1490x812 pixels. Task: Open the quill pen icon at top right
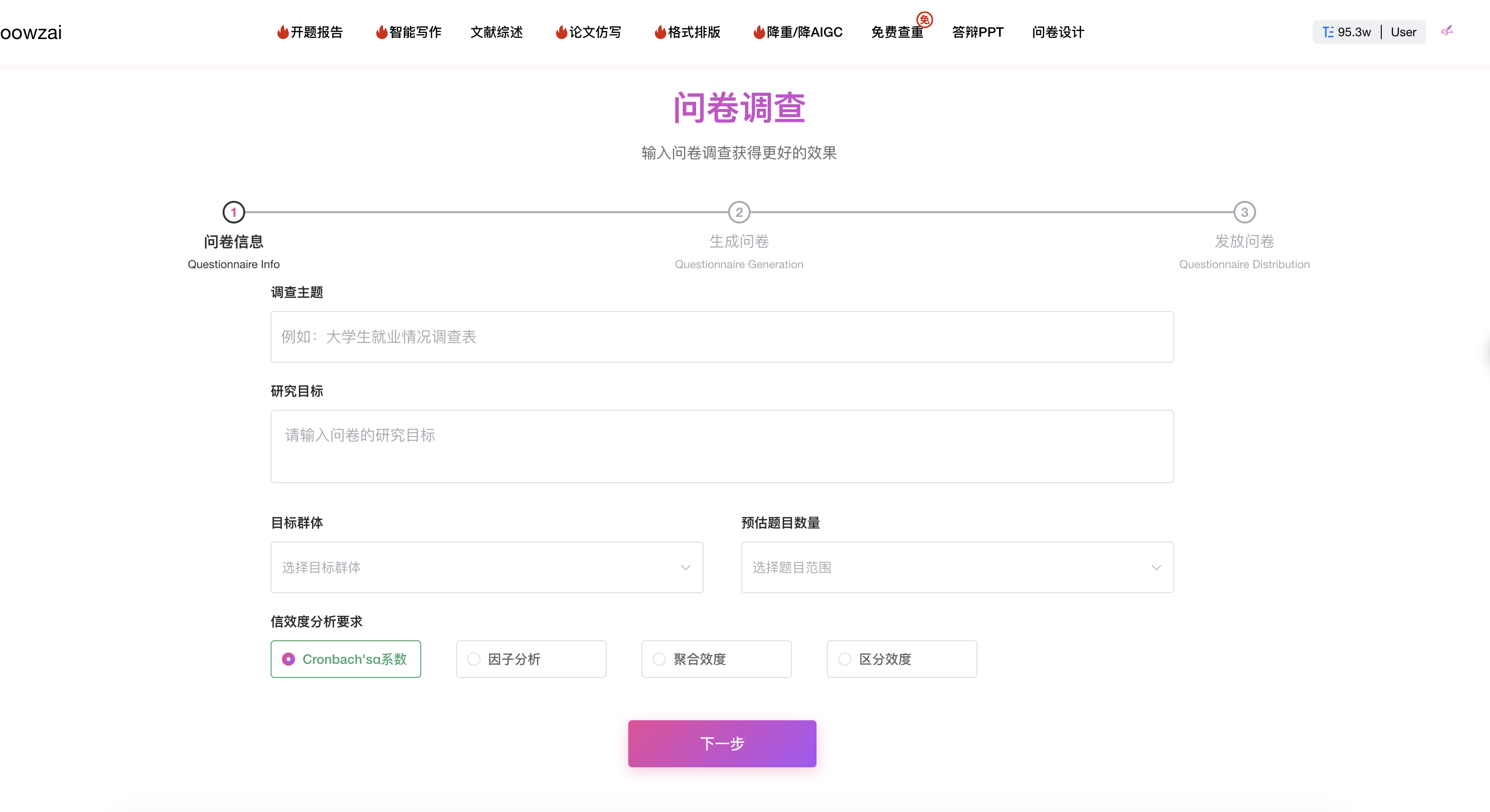[1448, 32]
